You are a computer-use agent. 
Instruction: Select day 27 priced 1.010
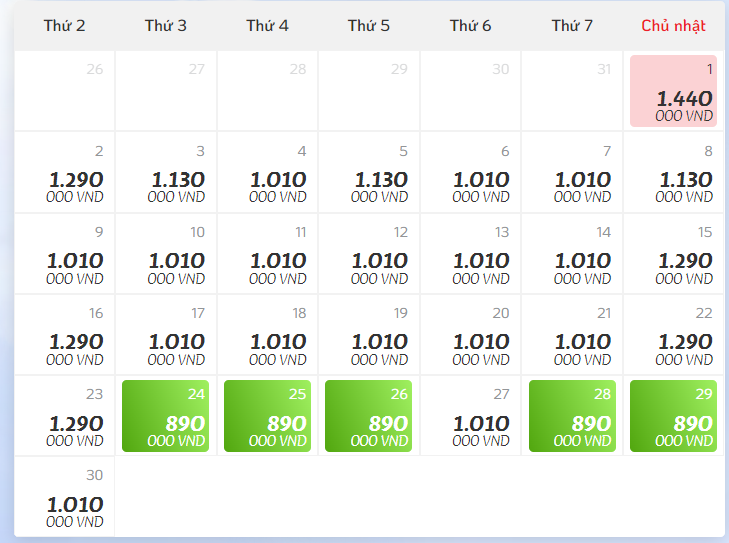click(x=471, y=415)
